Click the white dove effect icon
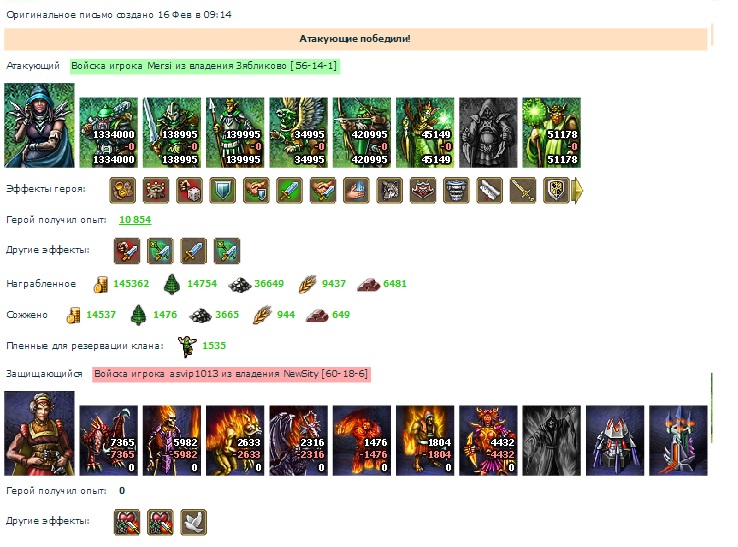 (193, 522)
